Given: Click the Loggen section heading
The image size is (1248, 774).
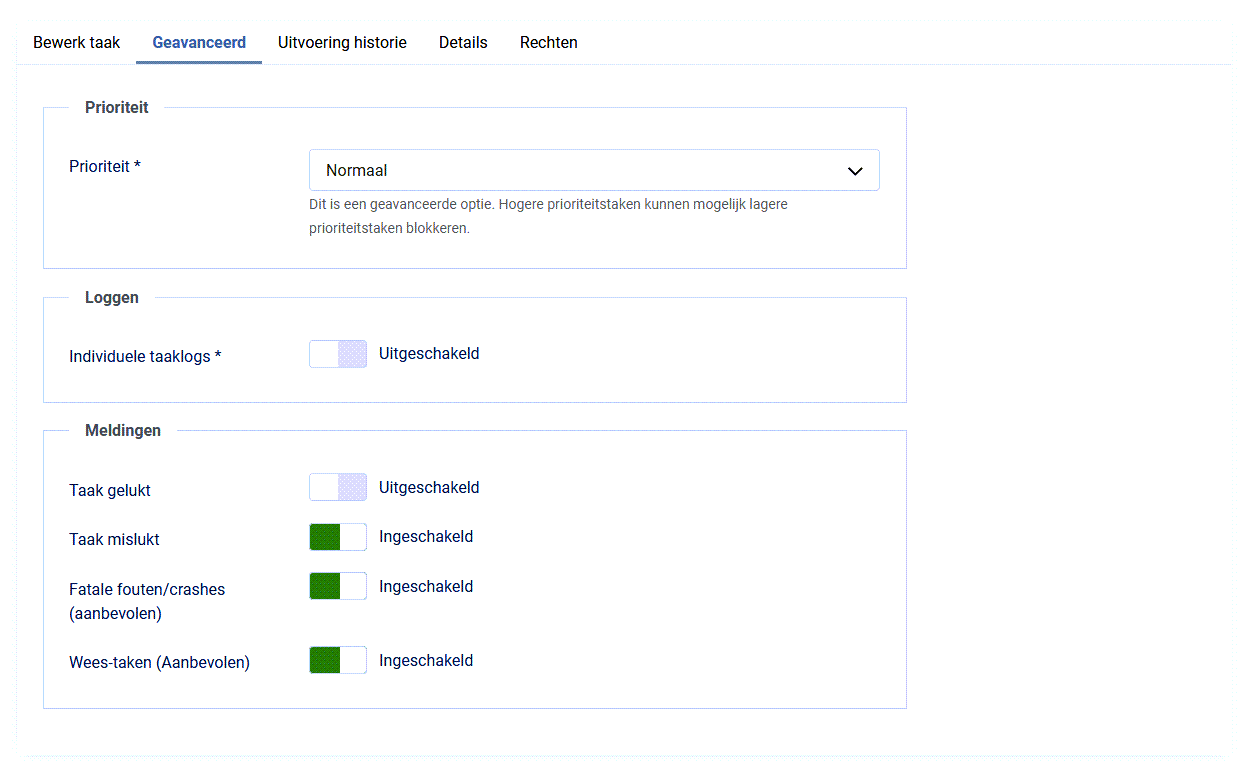Looking at the screenshot, I should (112, 297).
